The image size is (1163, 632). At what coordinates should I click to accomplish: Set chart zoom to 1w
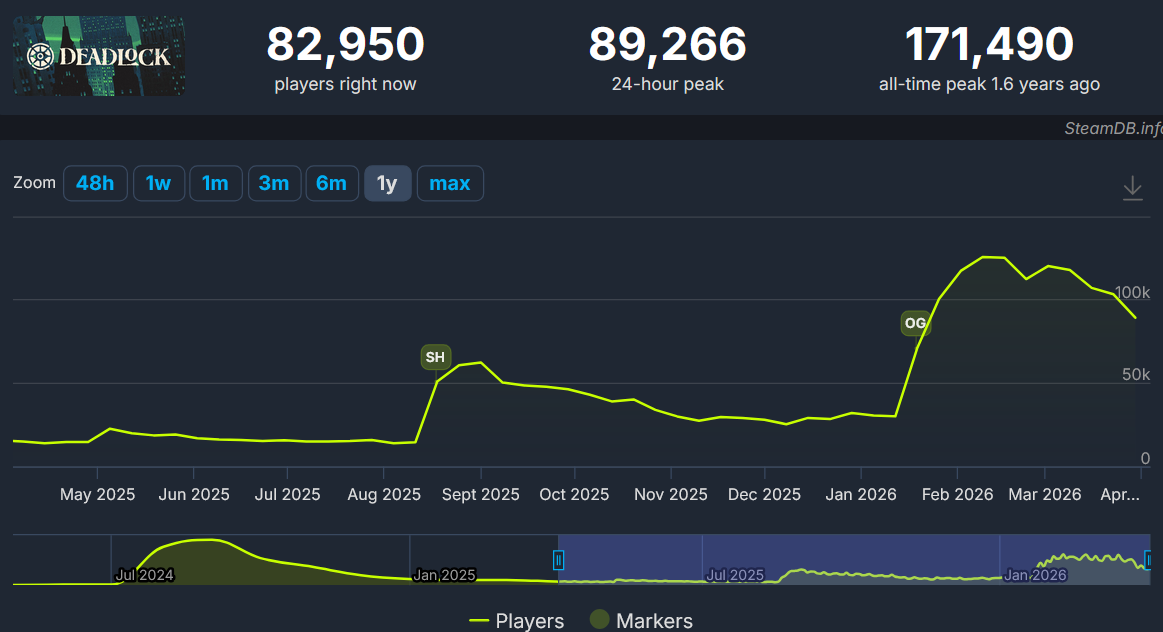[x=158, y=183]
